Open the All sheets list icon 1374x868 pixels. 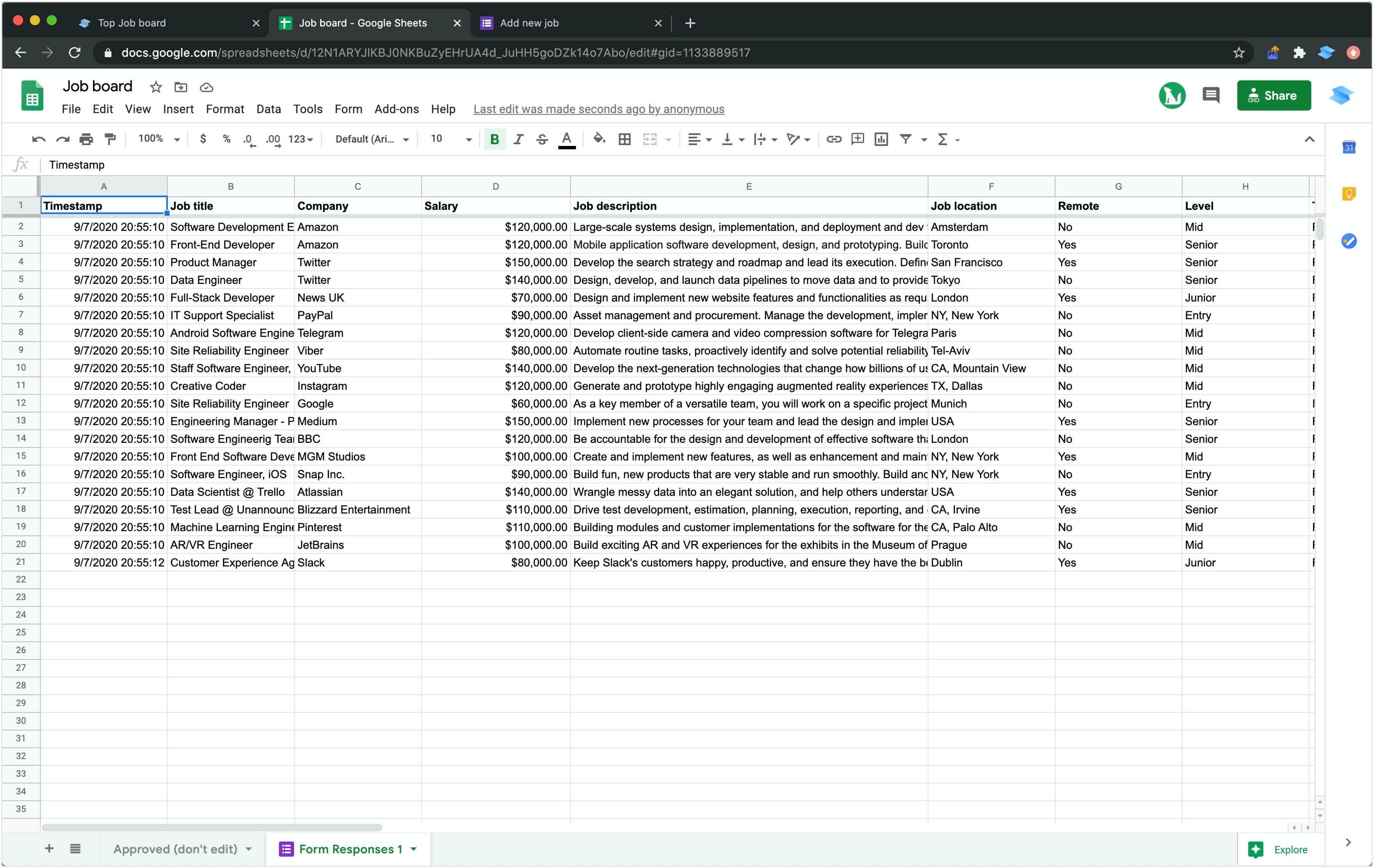75,849
